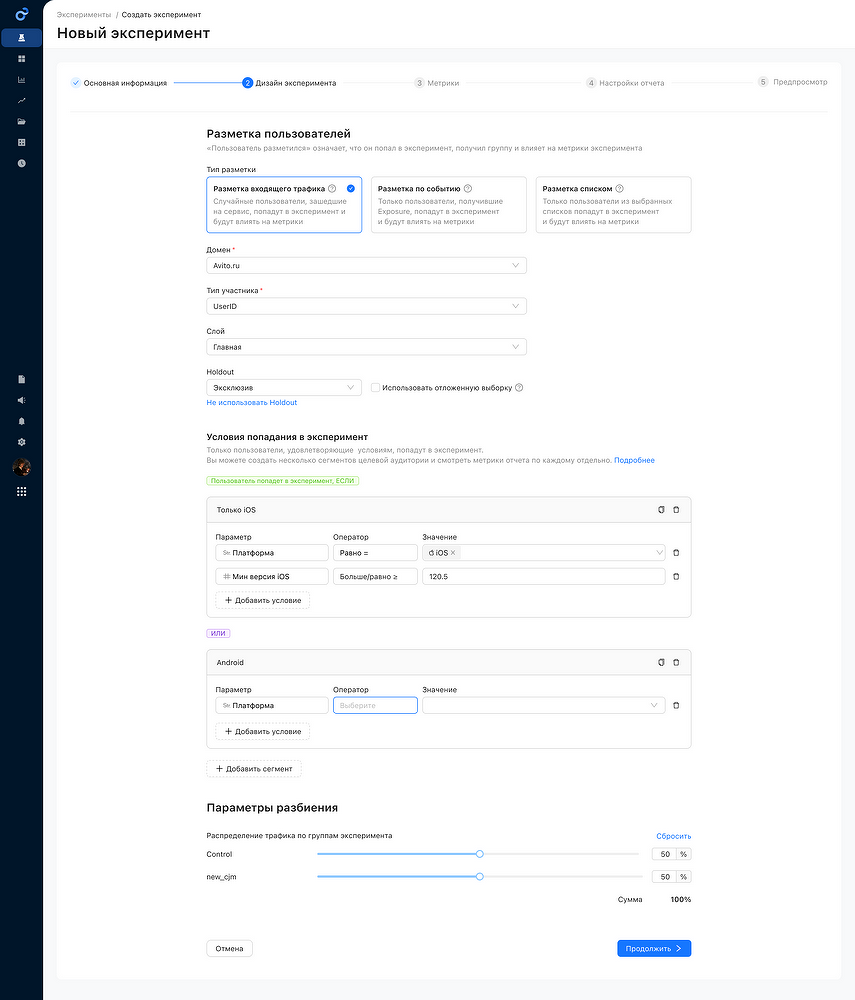Click the 'Продолжить' button
The height and width of the screenshot is (1000, 855).
pos(653,948)
